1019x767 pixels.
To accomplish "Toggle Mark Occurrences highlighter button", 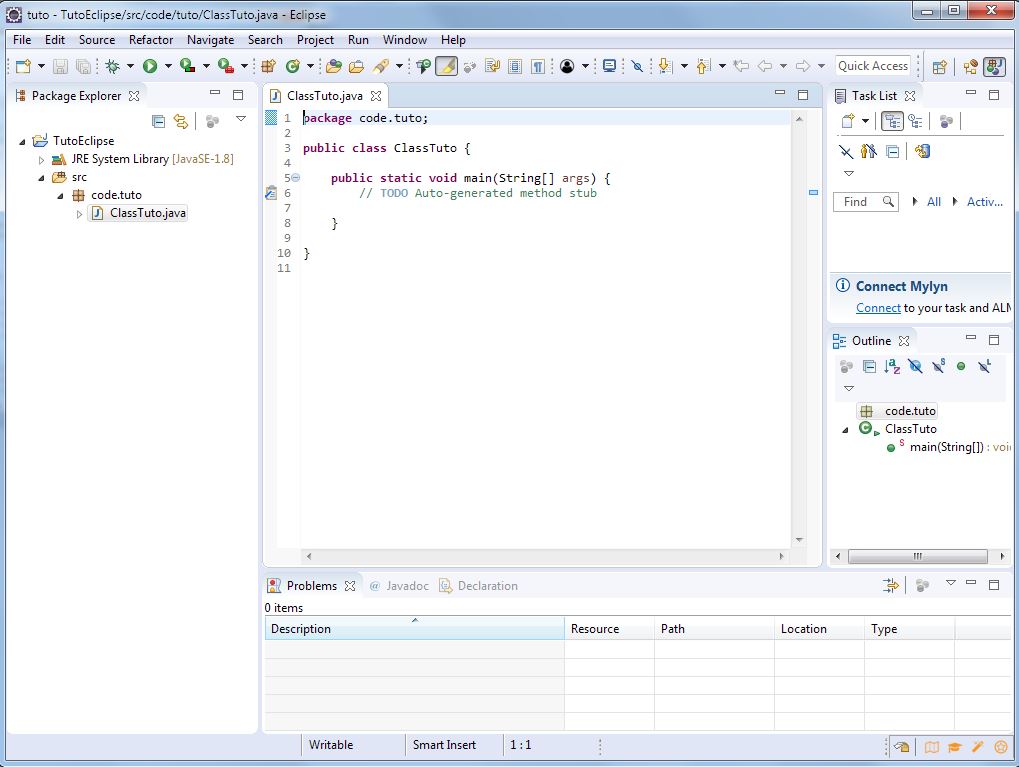I will pos(446,66).
